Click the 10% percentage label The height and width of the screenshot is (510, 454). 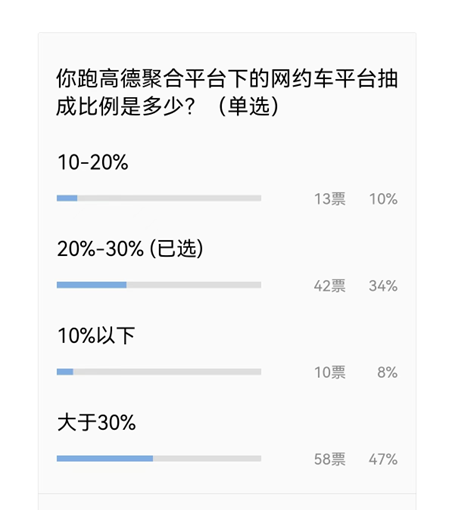click(x=383, y=199)
